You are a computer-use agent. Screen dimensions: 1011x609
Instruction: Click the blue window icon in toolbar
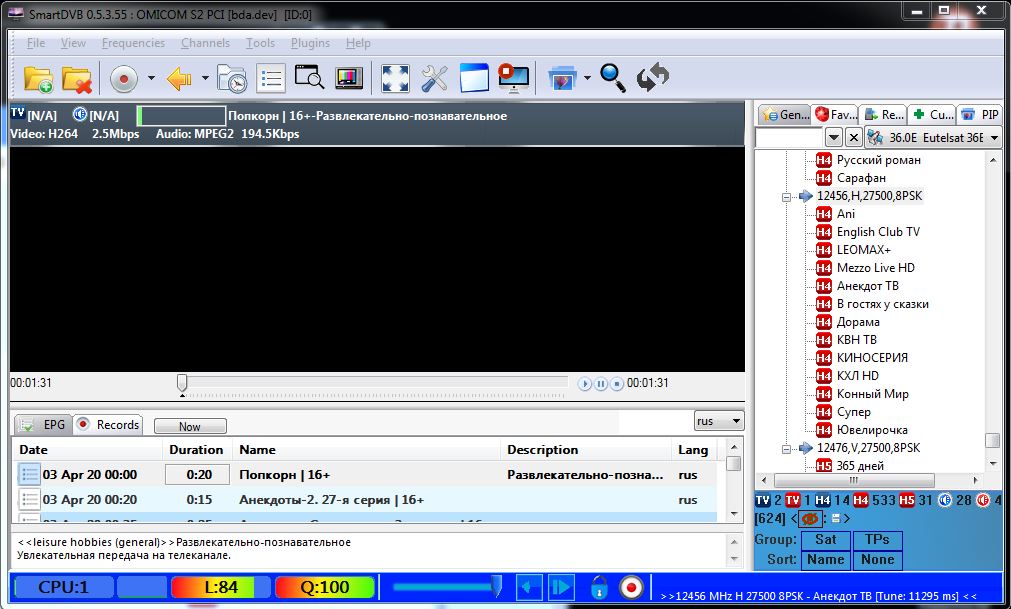pyautogui.click(x=474, y=78)
